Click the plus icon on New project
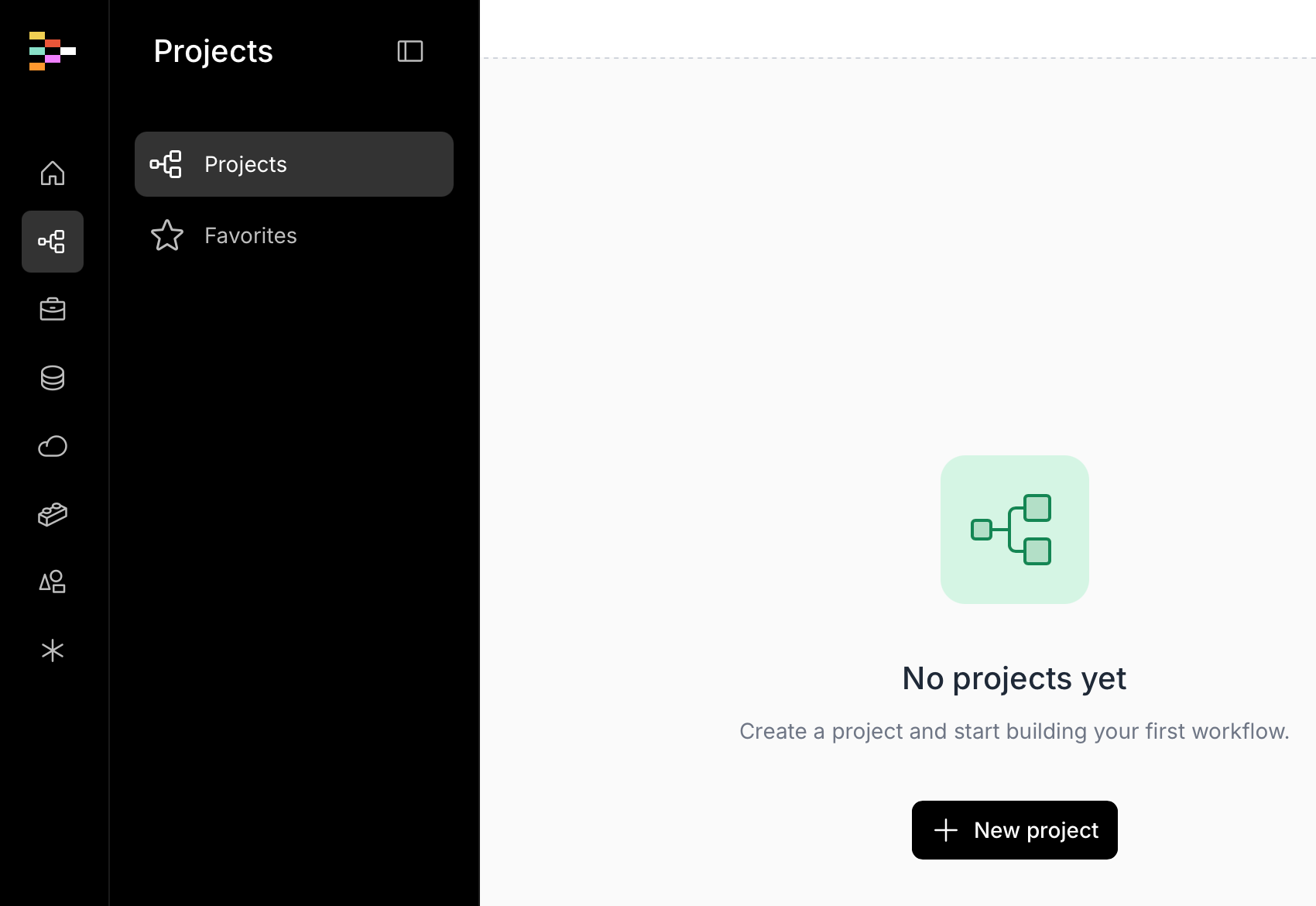1316x906 pixels. click(946, 830)
